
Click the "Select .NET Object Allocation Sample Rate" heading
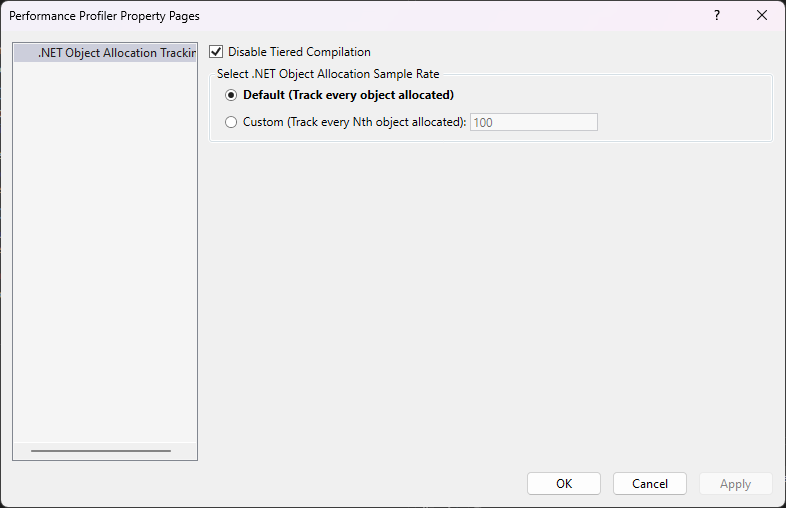coord(328,74)
